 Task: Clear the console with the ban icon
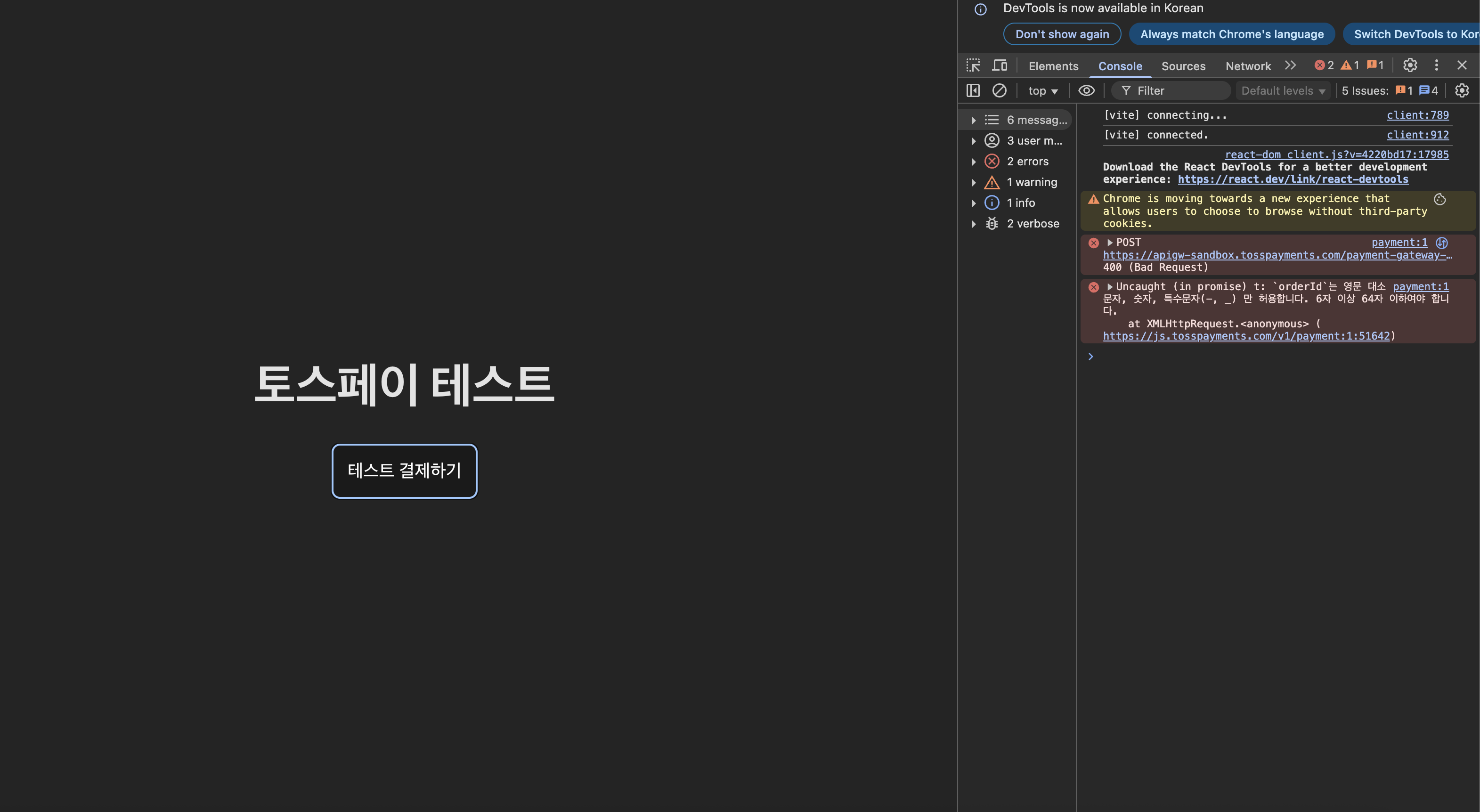[999, 91]
